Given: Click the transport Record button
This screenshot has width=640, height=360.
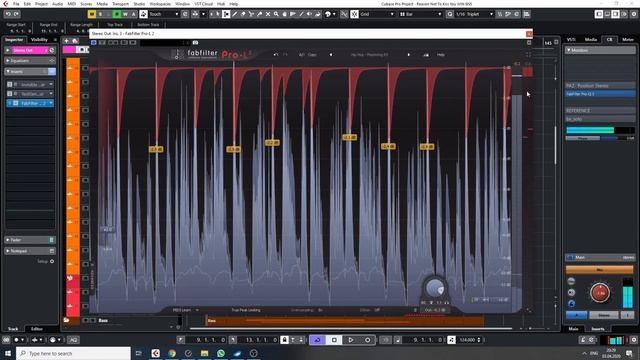Looking at the screenshot, I should coord(367,340).
